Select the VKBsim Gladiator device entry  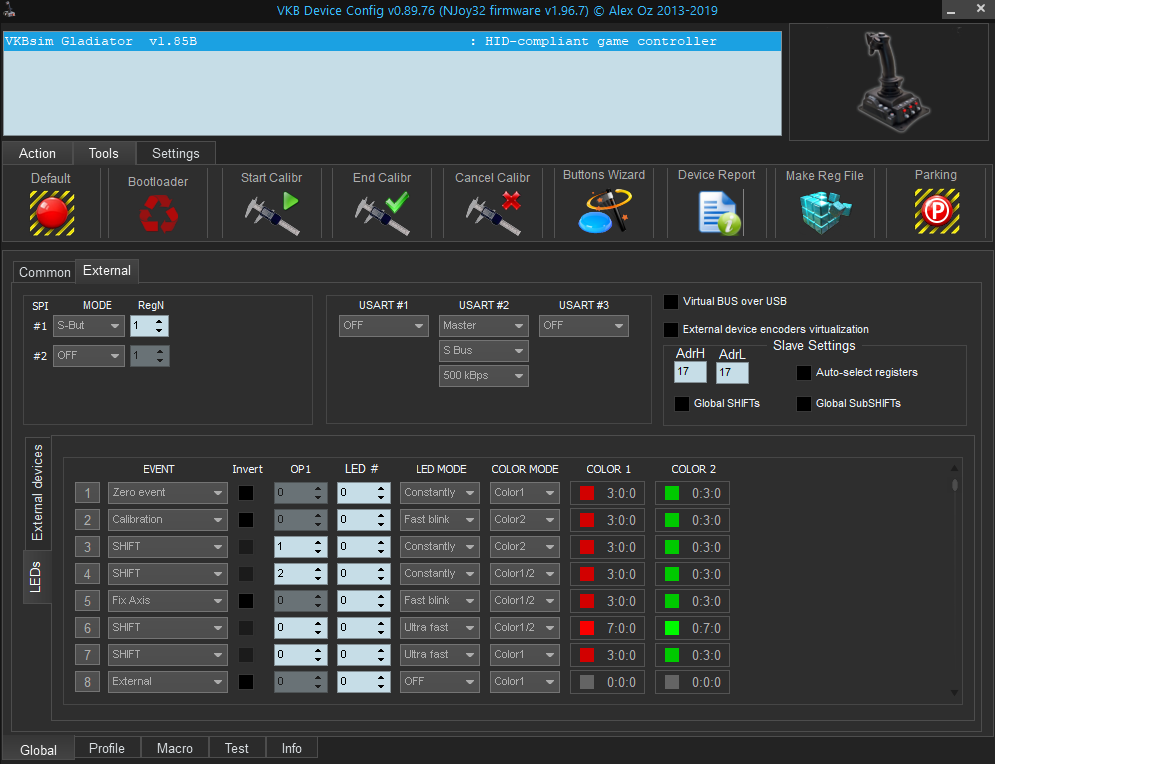pyautogui.click(x=392, y=42)
